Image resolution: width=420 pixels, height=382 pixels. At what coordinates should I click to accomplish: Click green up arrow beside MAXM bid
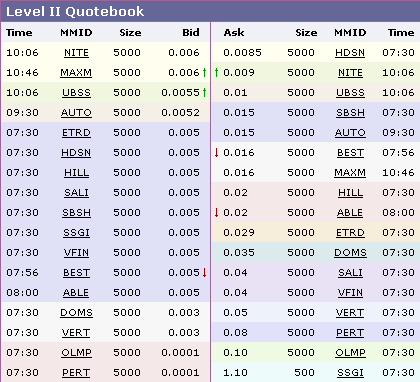204,72
